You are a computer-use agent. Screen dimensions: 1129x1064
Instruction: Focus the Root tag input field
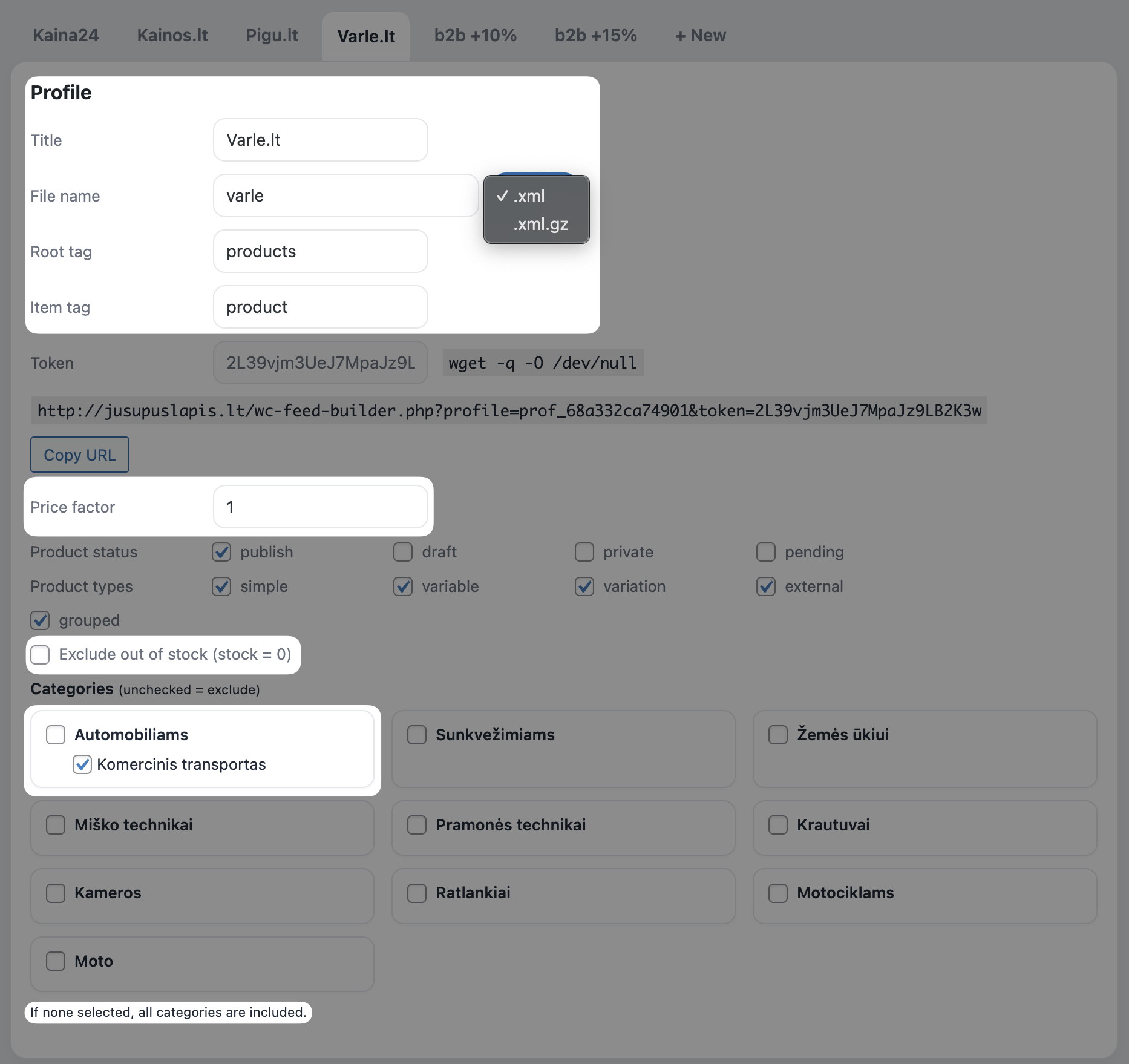321,251
